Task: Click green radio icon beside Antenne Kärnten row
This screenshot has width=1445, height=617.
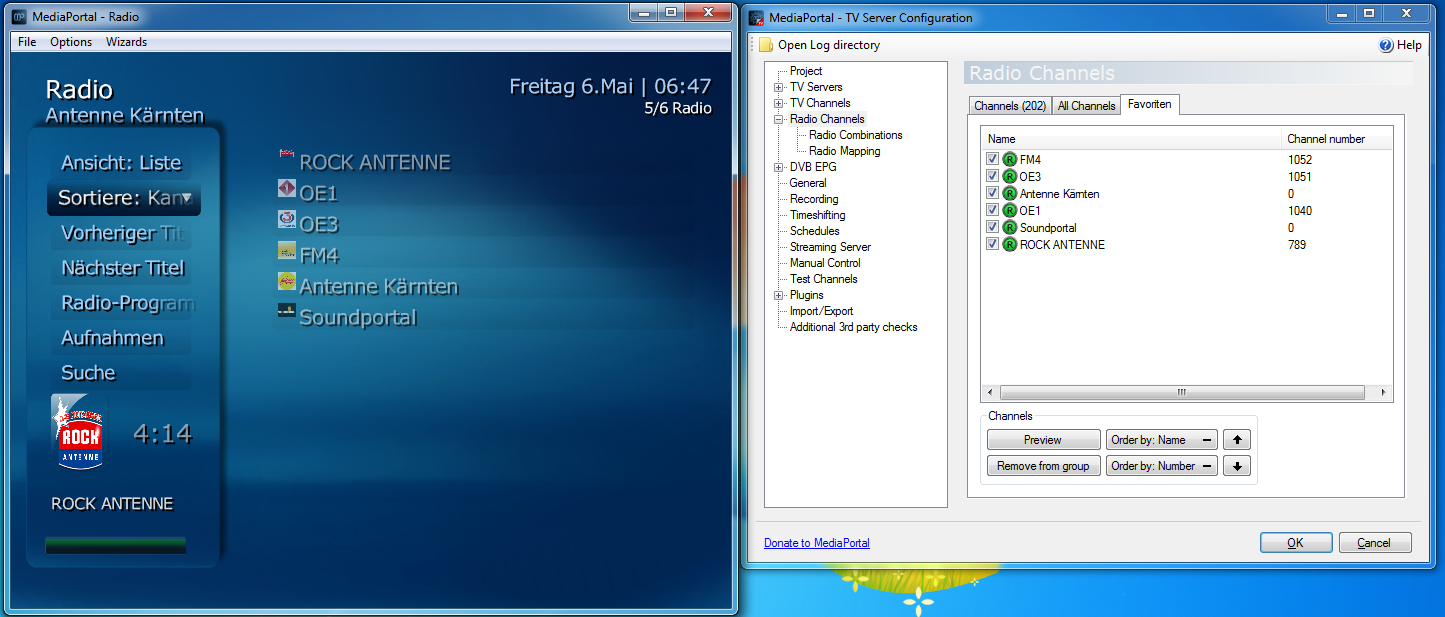Action: point(1009,193)
